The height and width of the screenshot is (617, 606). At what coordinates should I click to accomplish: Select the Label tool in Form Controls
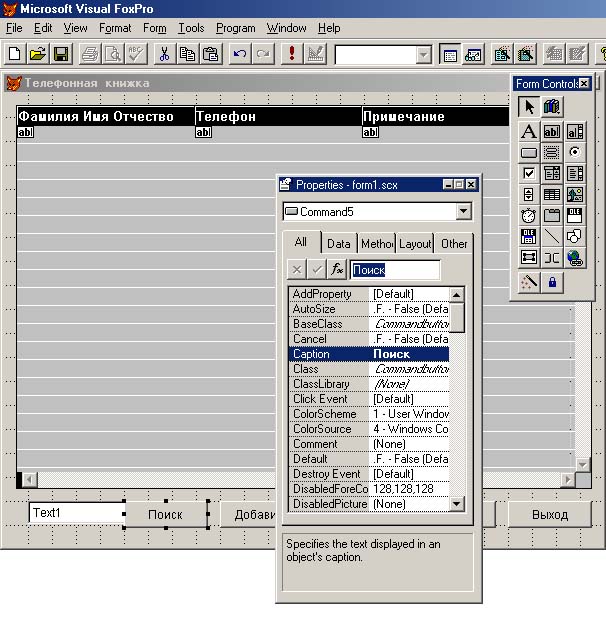[528, 131]
